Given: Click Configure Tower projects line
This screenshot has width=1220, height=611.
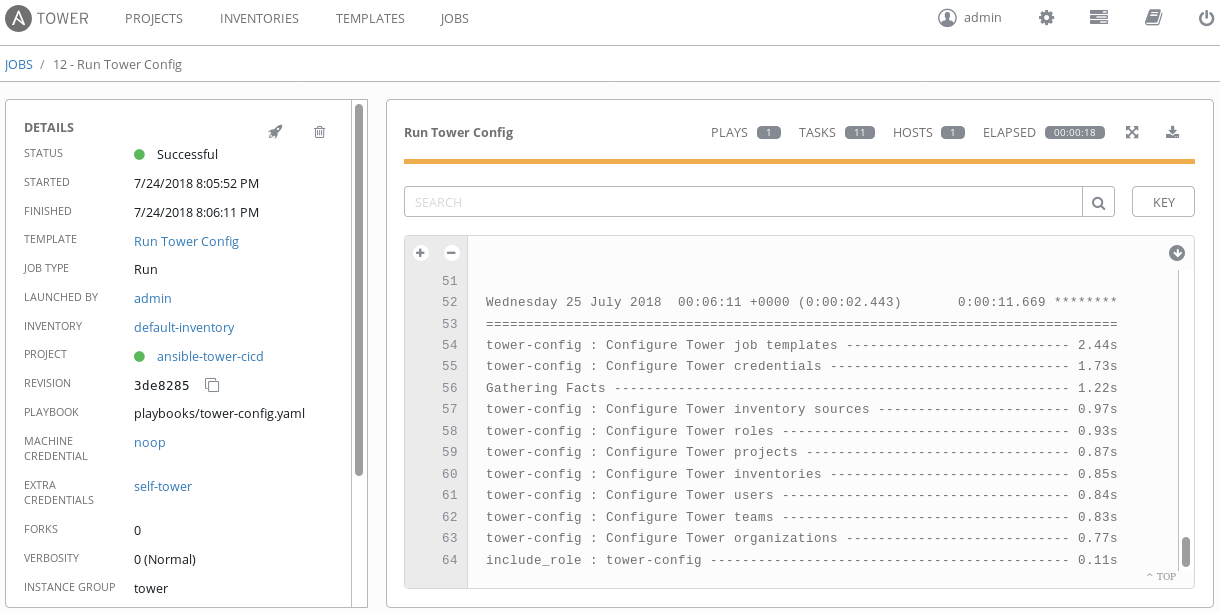Looking at the screenshot, I should pos(801,452).
